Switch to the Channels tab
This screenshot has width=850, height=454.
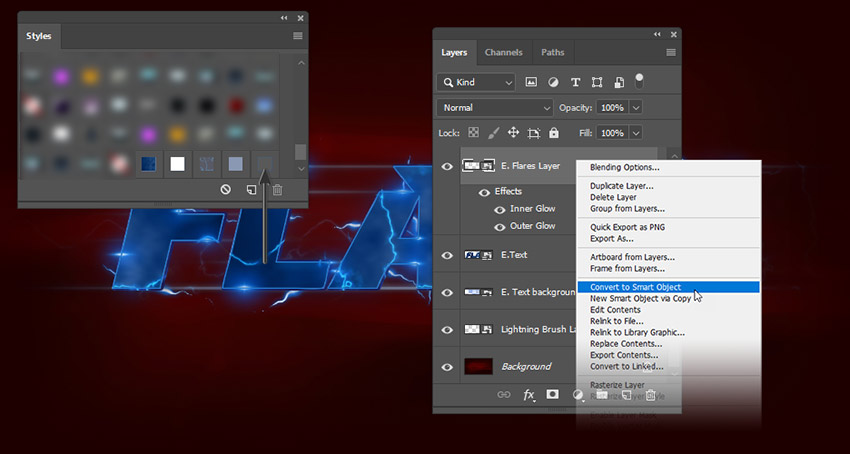503,52
